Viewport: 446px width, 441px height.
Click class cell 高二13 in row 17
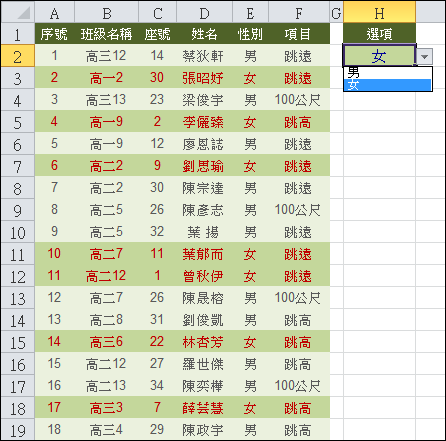pos(106,386)
